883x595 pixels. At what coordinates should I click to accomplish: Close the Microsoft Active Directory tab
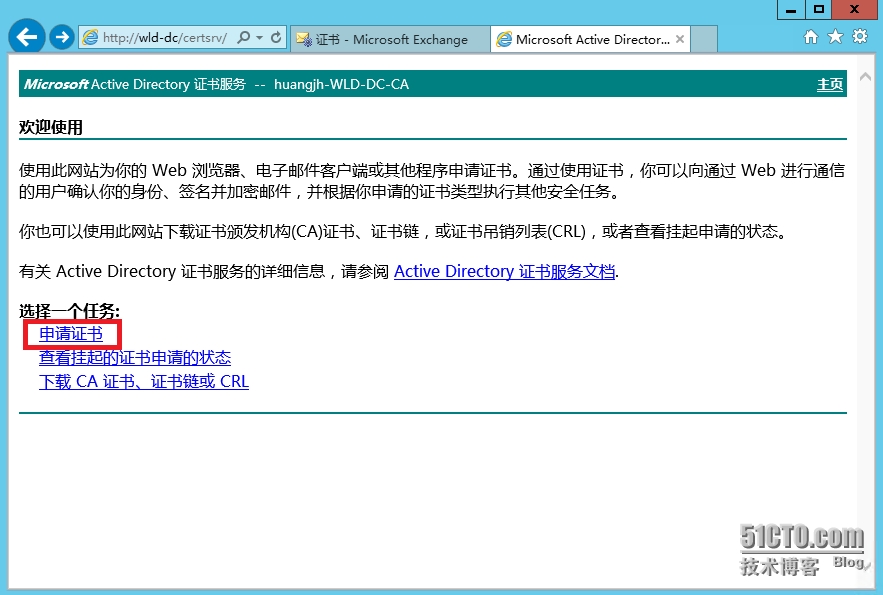pyautogui.click(x=680, y=39)
